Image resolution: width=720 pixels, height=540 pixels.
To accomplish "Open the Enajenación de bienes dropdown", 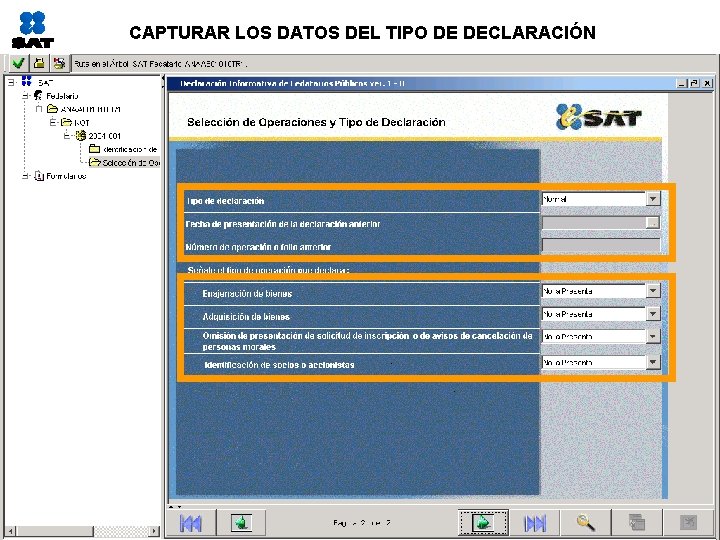I will point(652,291).
